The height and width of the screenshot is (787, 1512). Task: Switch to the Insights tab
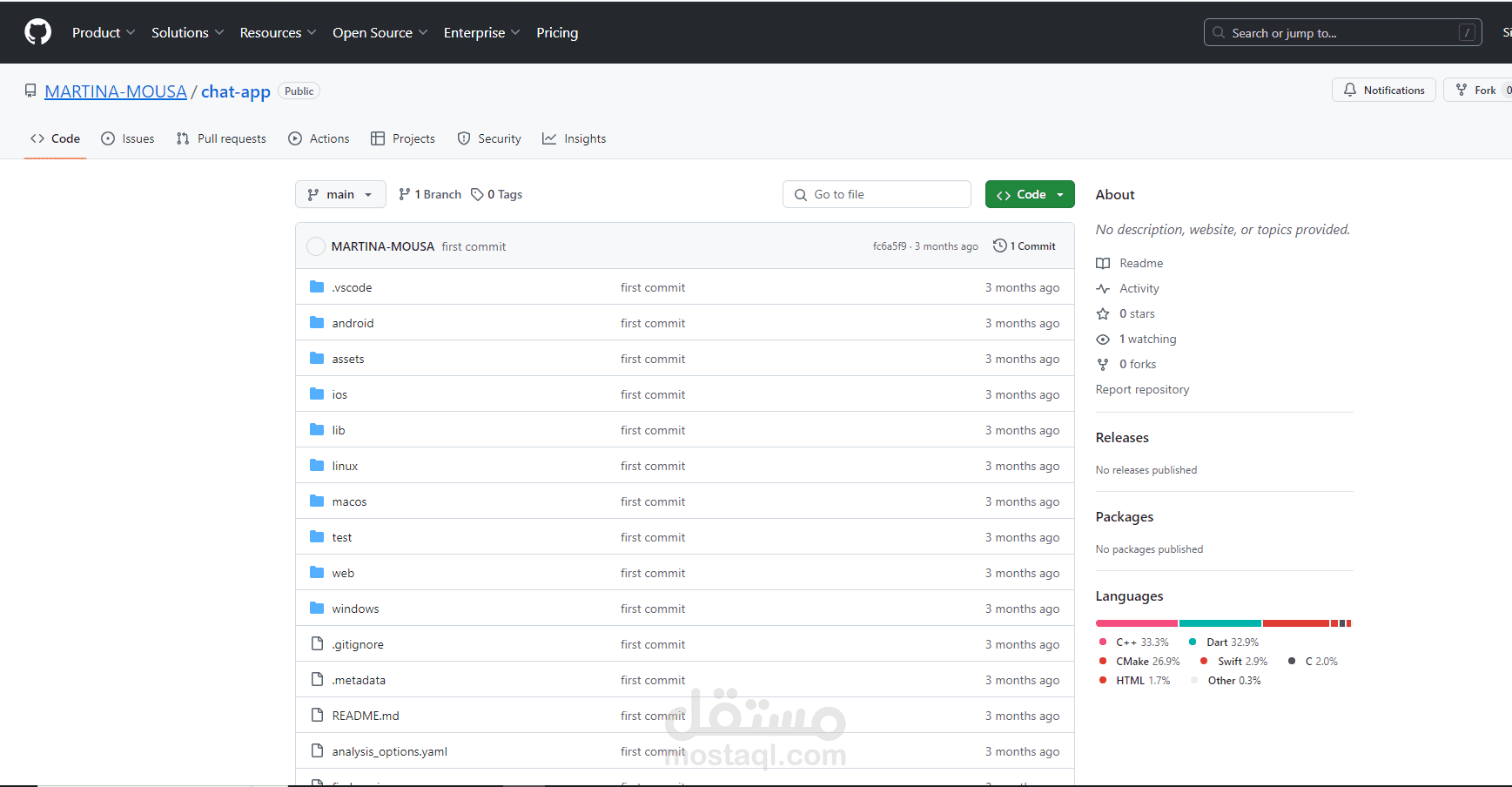point(574,138)
